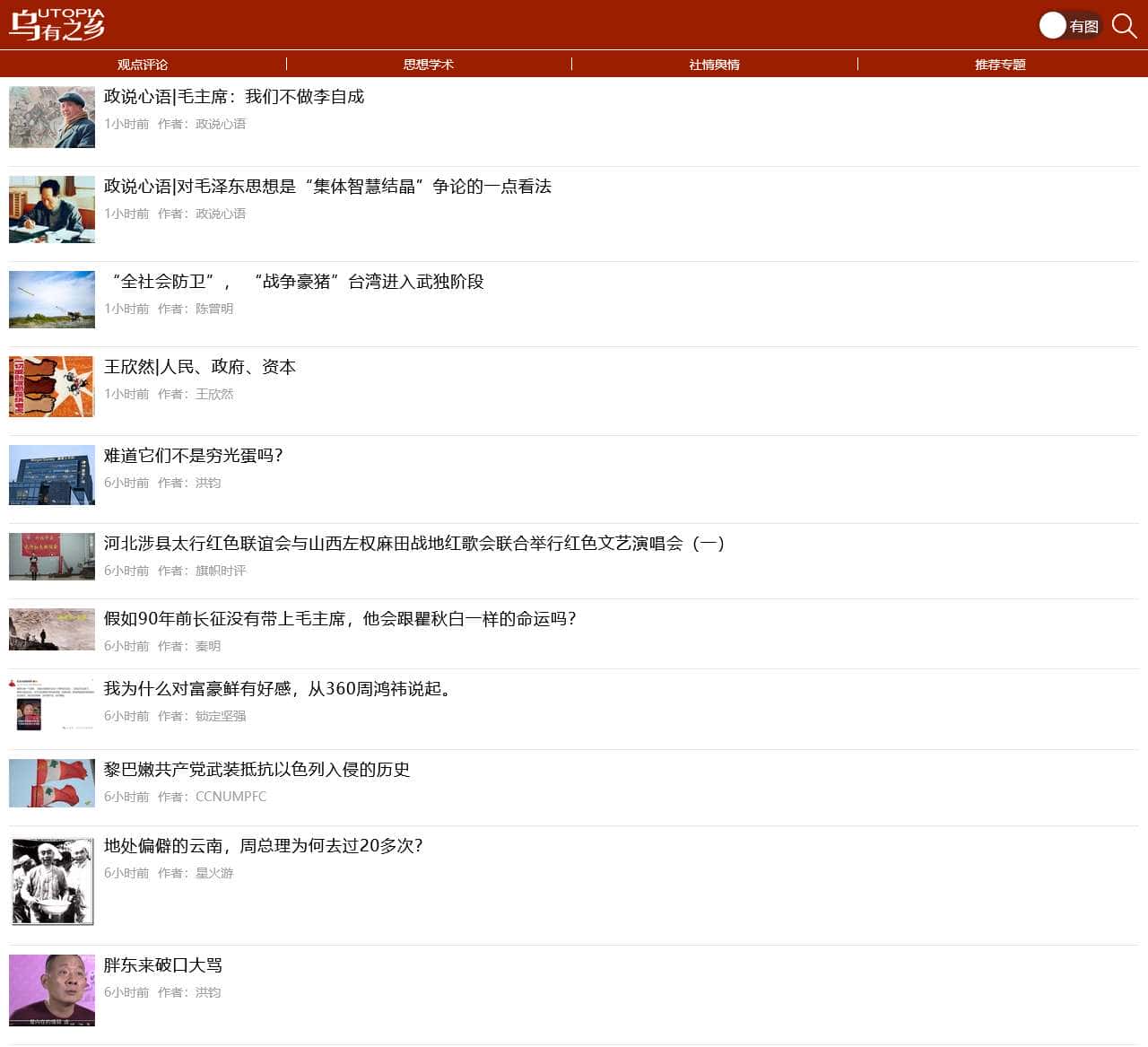Click thumbnail of Mao writing at desk
The height and width of the screenshot is (1047, 1148).
click(x=51, y=209)
